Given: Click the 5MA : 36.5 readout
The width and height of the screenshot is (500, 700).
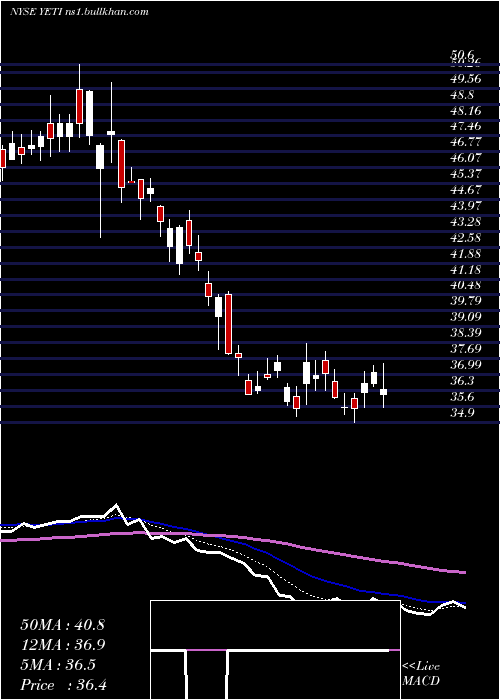Looking at the screenshot, I should point(58,665).
